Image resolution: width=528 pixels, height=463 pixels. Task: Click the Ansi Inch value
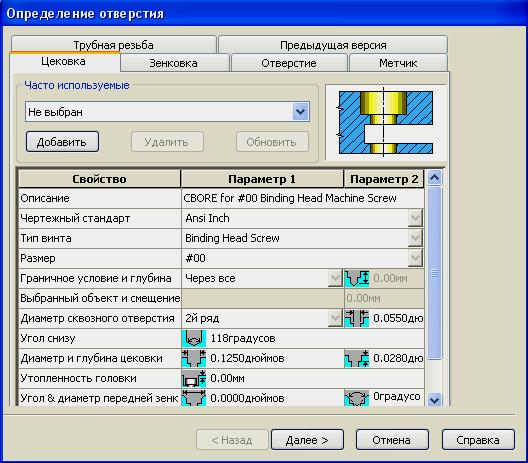207,218
